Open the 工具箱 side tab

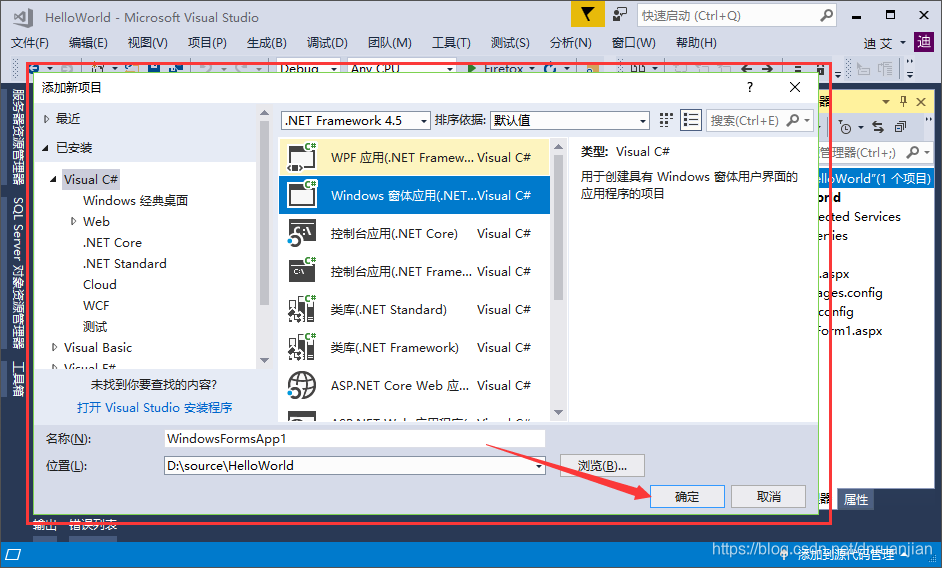pos(18,379)
